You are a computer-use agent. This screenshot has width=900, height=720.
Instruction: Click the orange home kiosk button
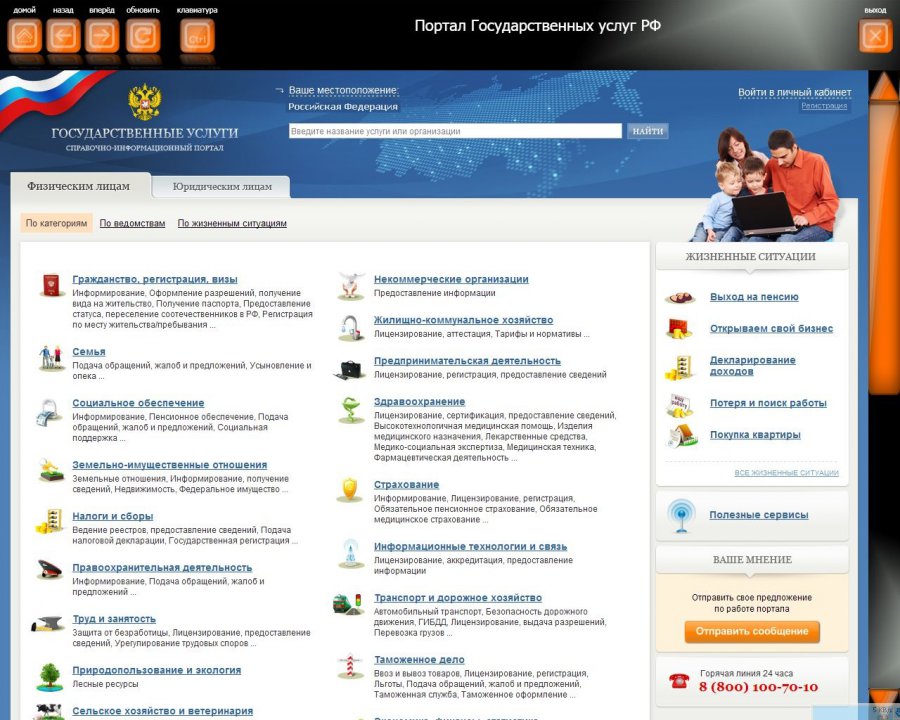(x=25, y=37)
